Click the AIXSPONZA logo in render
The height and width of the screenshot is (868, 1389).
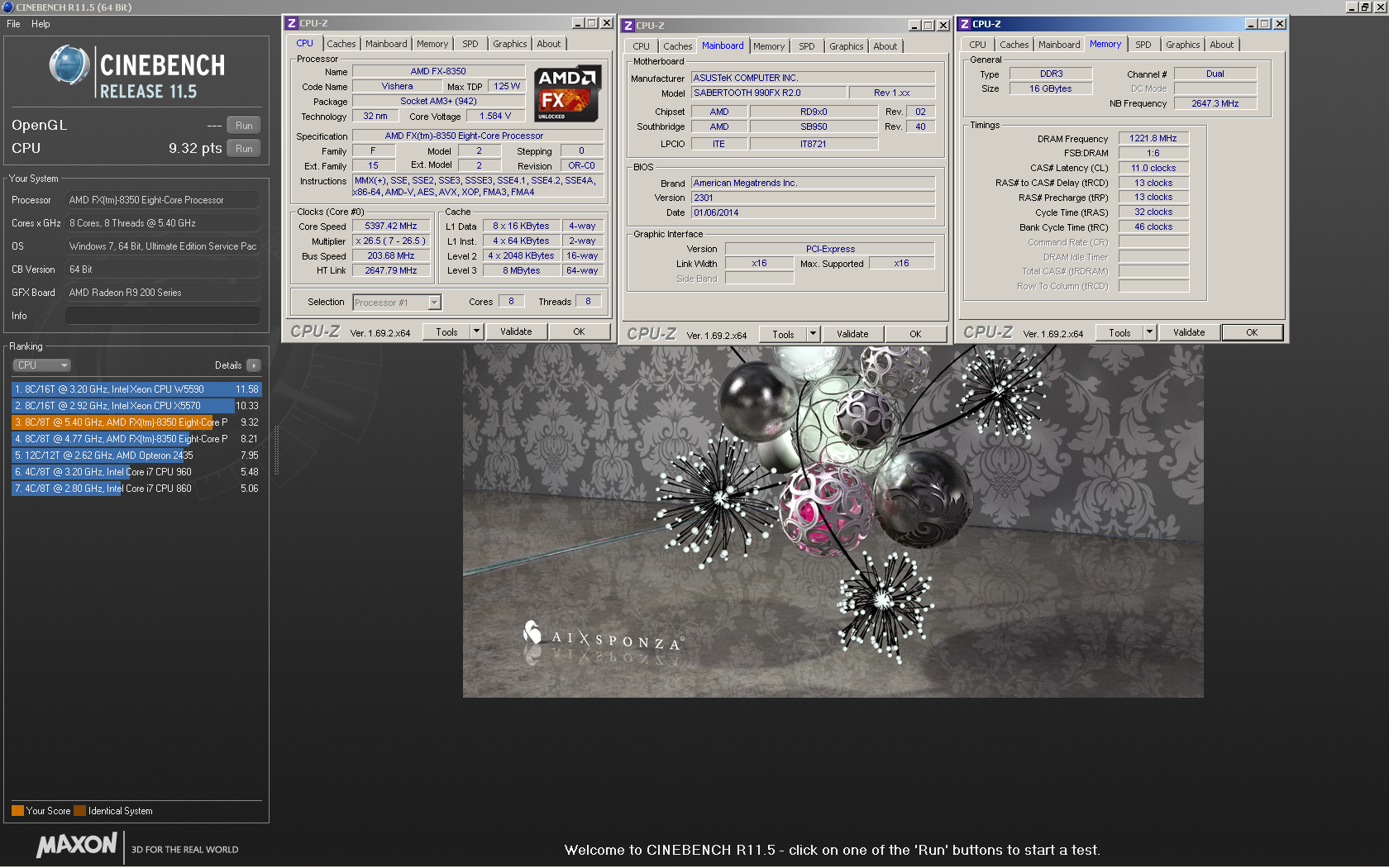(603, 637)
